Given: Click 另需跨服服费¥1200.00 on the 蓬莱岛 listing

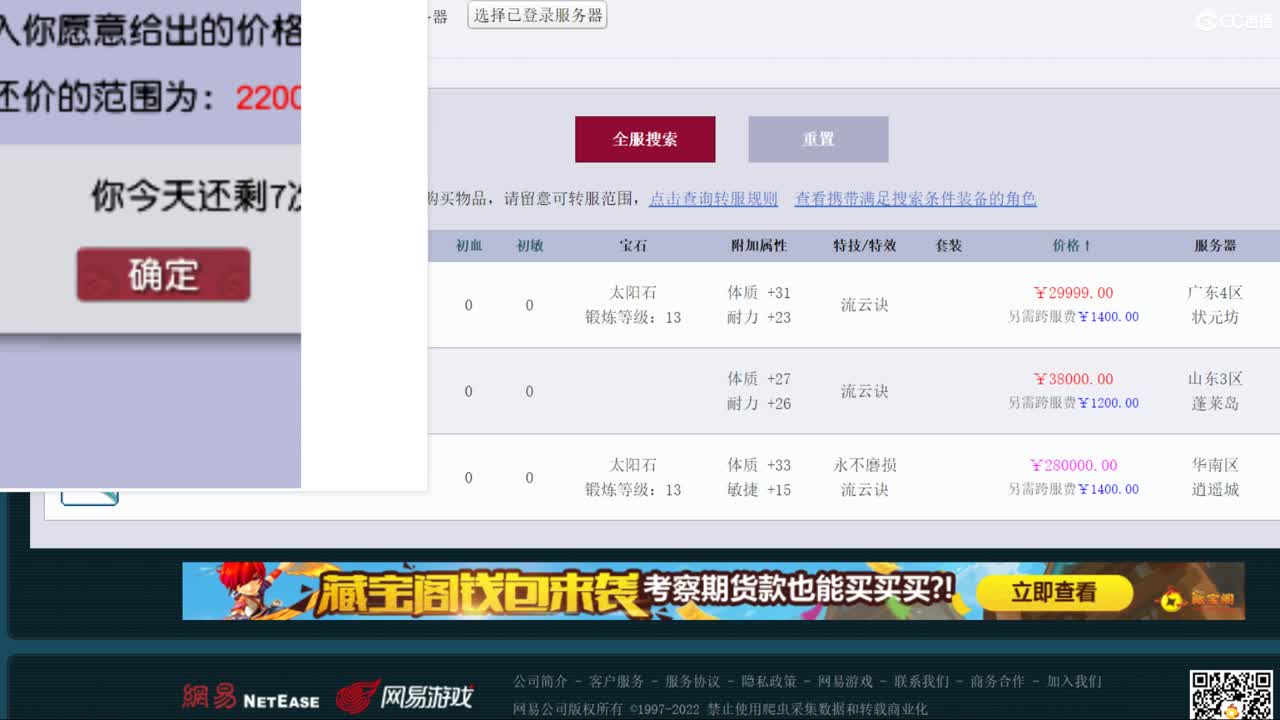Looking at the screenshot, I should 1073,403.
